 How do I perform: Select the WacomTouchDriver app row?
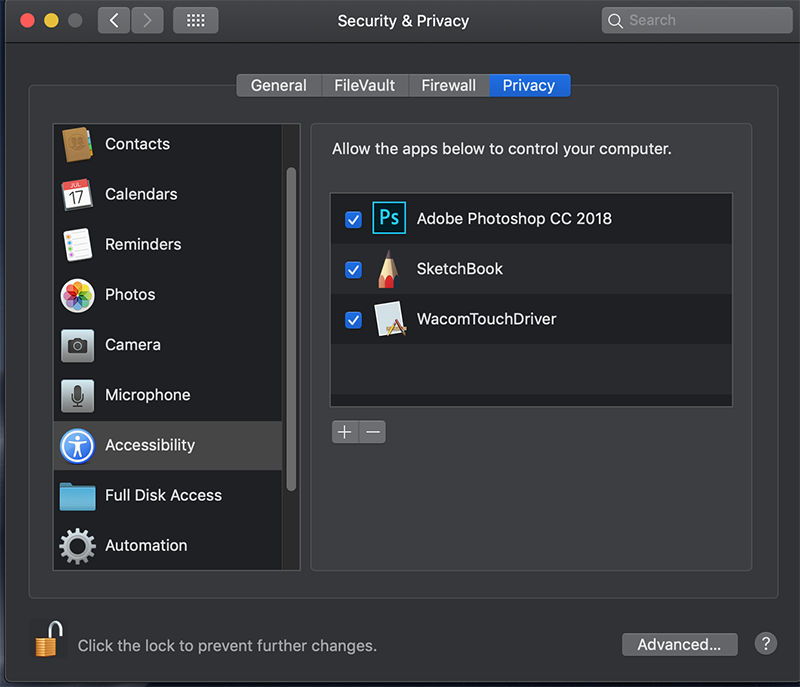(x=531, y=319)
